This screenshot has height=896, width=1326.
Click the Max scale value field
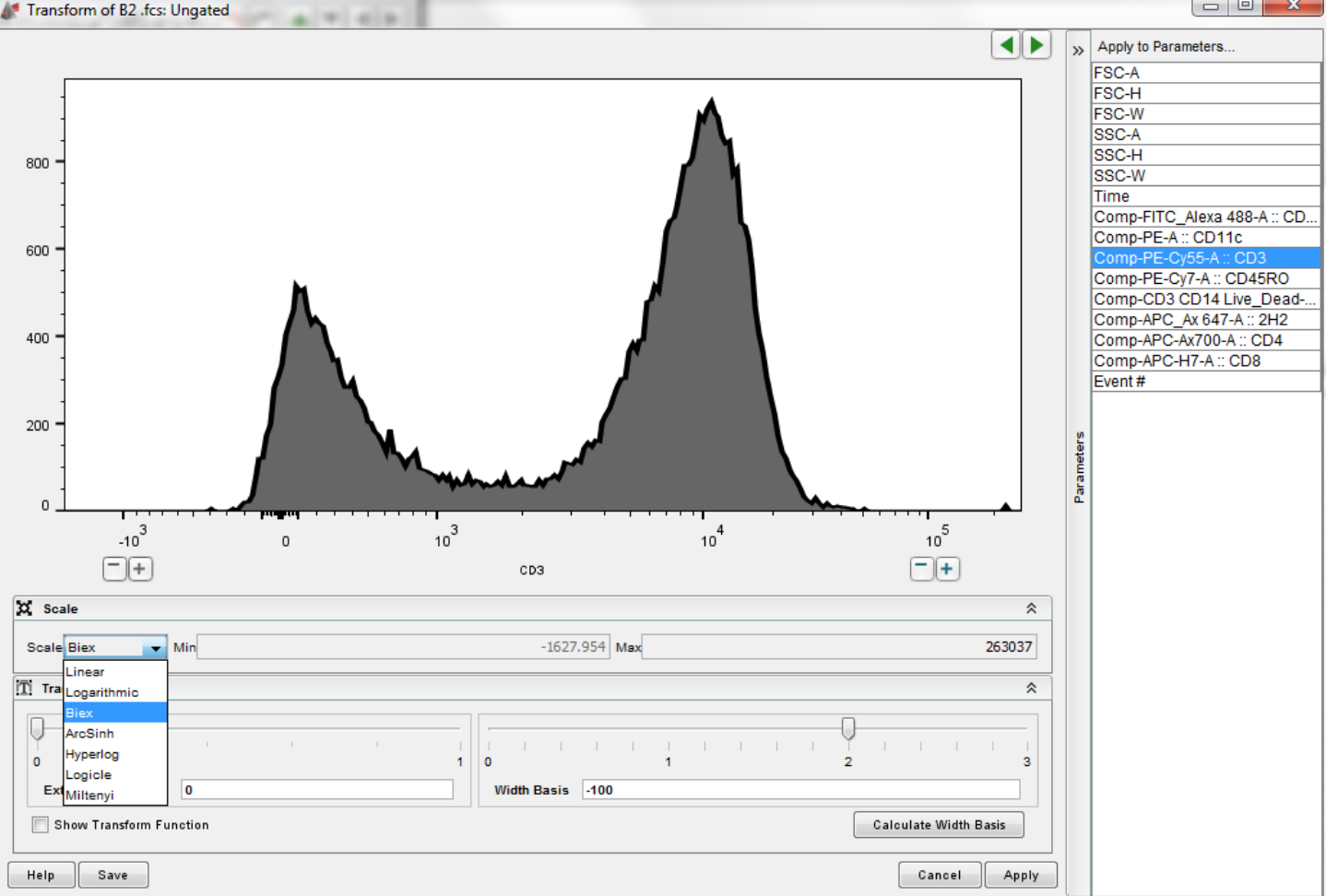(838, 647)
